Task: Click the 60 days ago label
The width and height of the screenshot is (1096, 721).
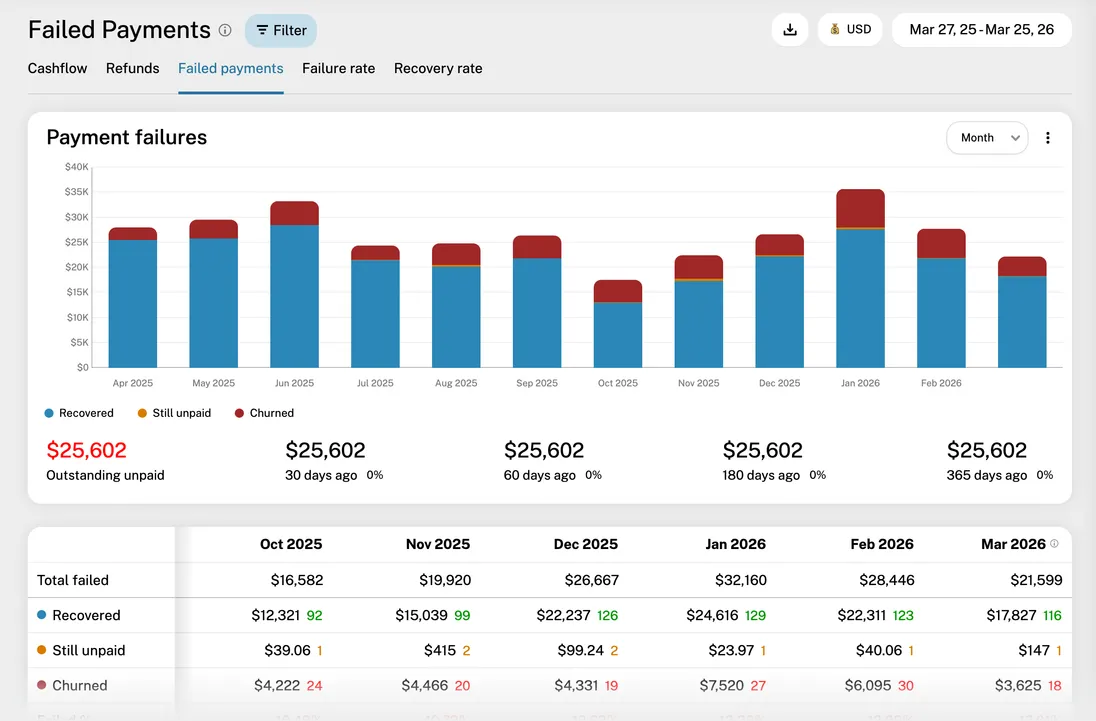Action: pyautogui.click(x=540, y=475)
